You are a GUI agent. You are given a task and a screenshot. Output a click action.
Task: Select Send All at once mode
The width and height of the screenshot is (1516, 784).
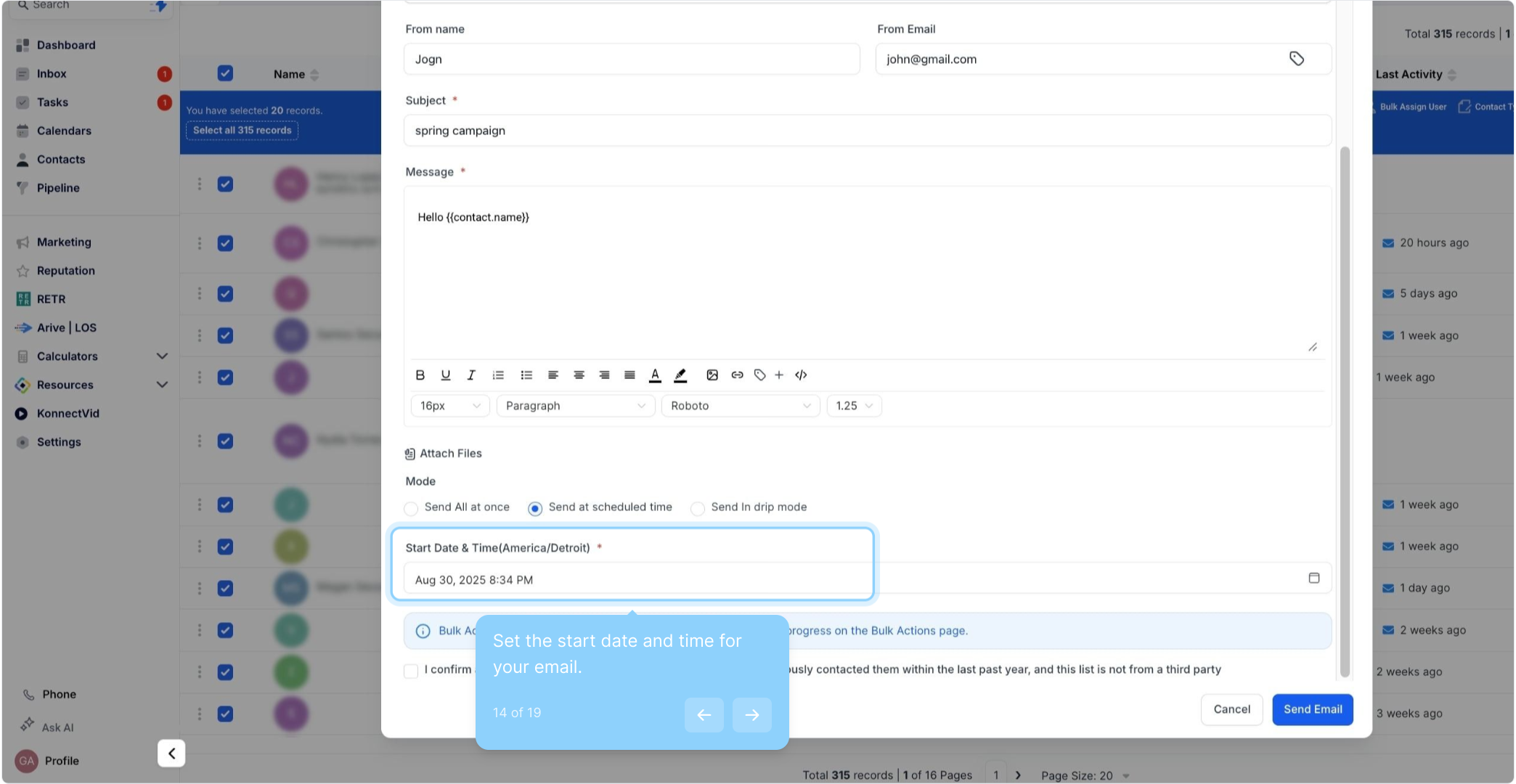pos(412,508)
